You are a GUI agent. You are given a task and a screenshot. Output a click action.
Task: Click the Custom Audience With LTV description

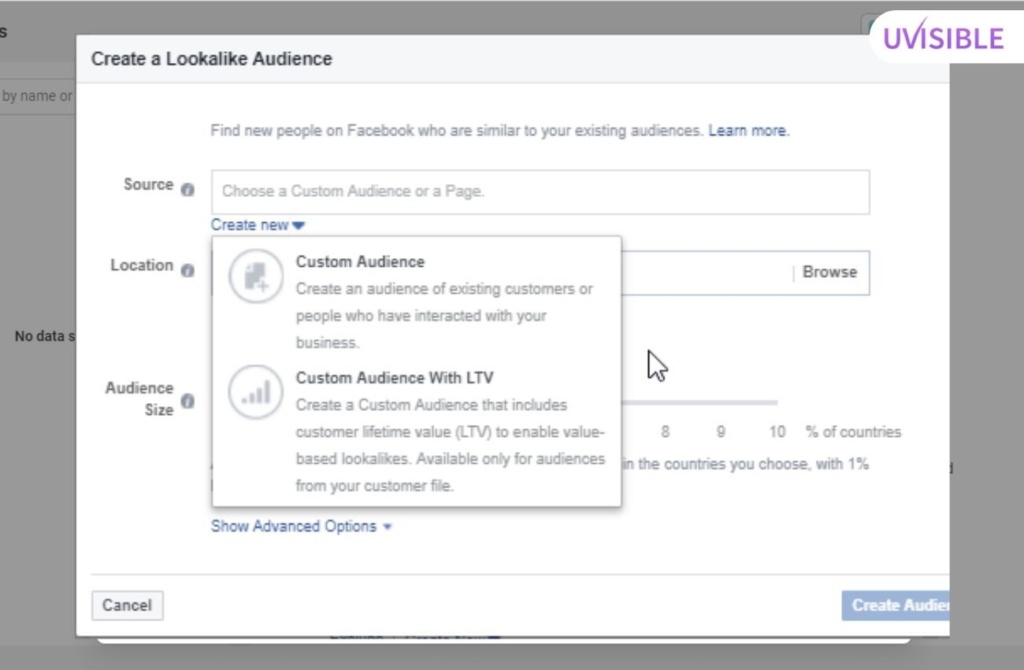pos(451,445)
